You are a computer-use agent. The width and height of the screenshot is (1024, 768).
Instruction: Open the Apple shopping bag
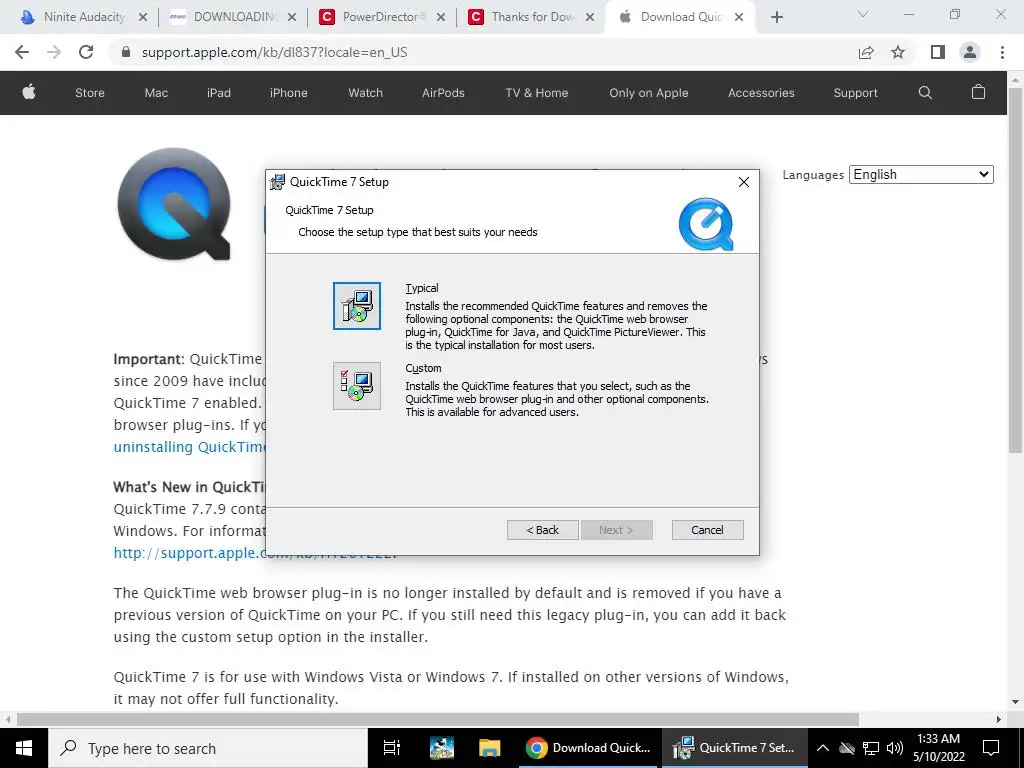(978, 92)
